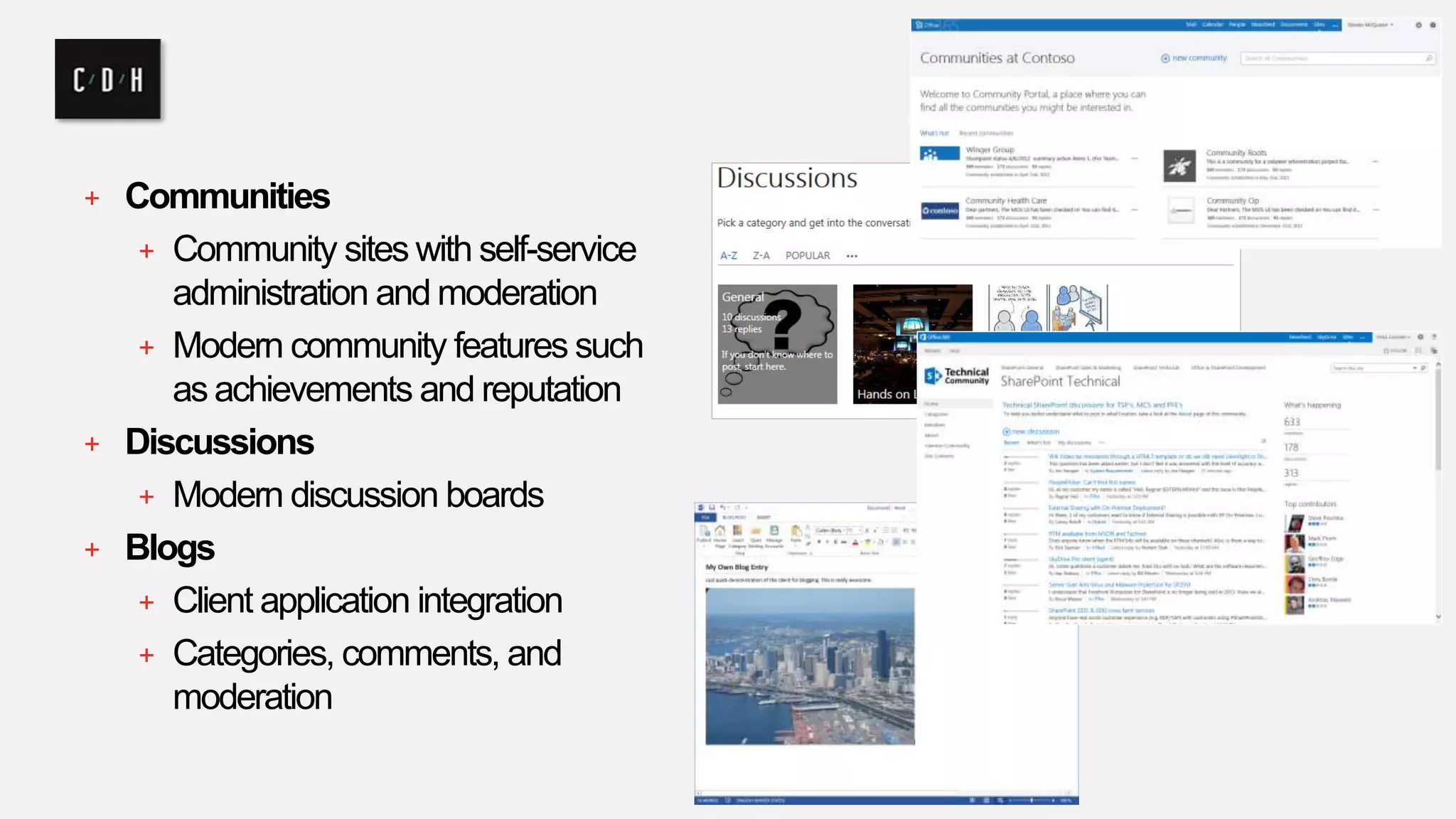Open the first top contributor avatar
Viewport: 1456px width, 819px height.
[x=1295, y=523]
